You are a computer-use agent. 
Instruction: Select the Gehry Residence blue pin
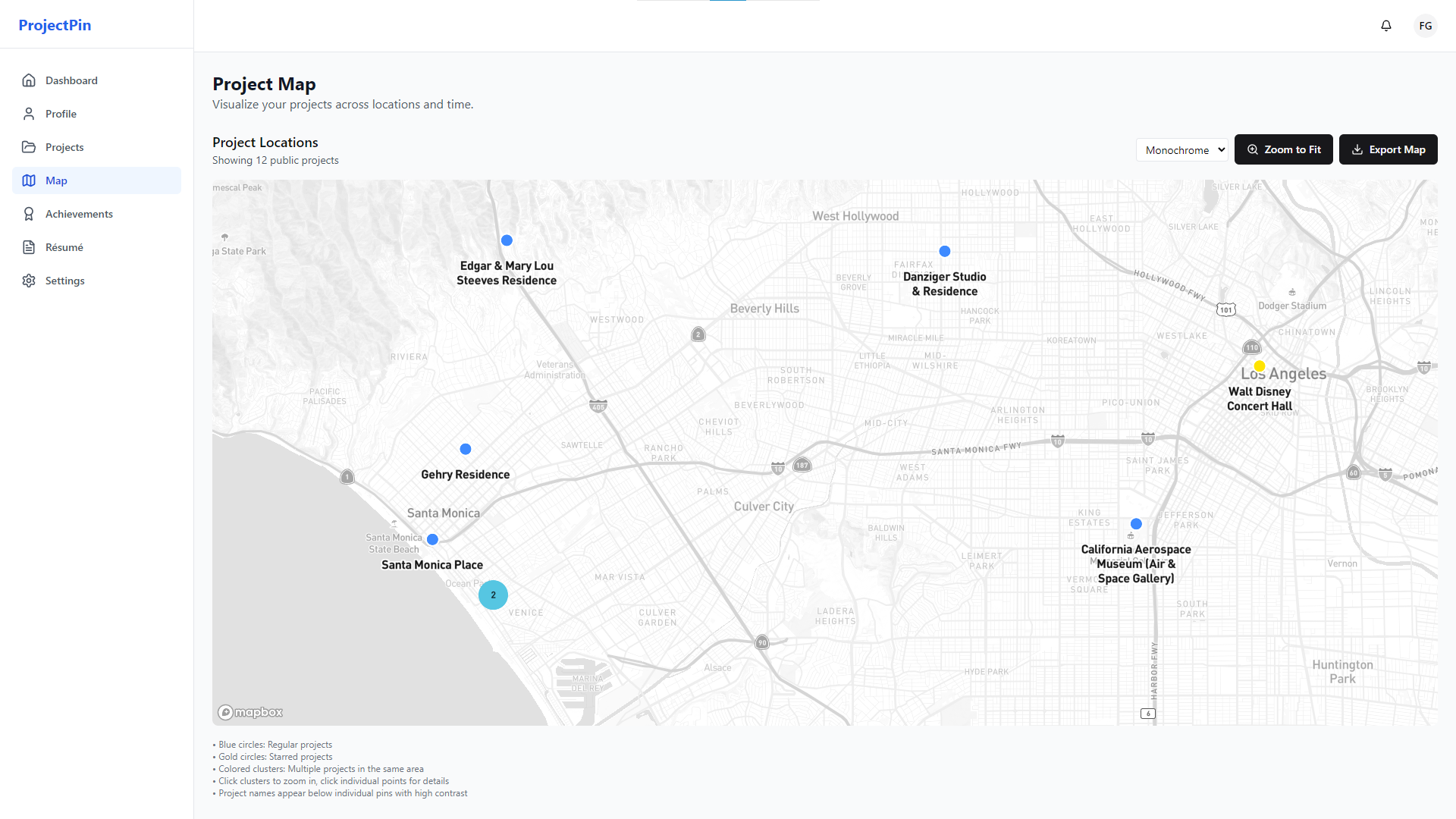pyautogui.click(x=466, y=449)
